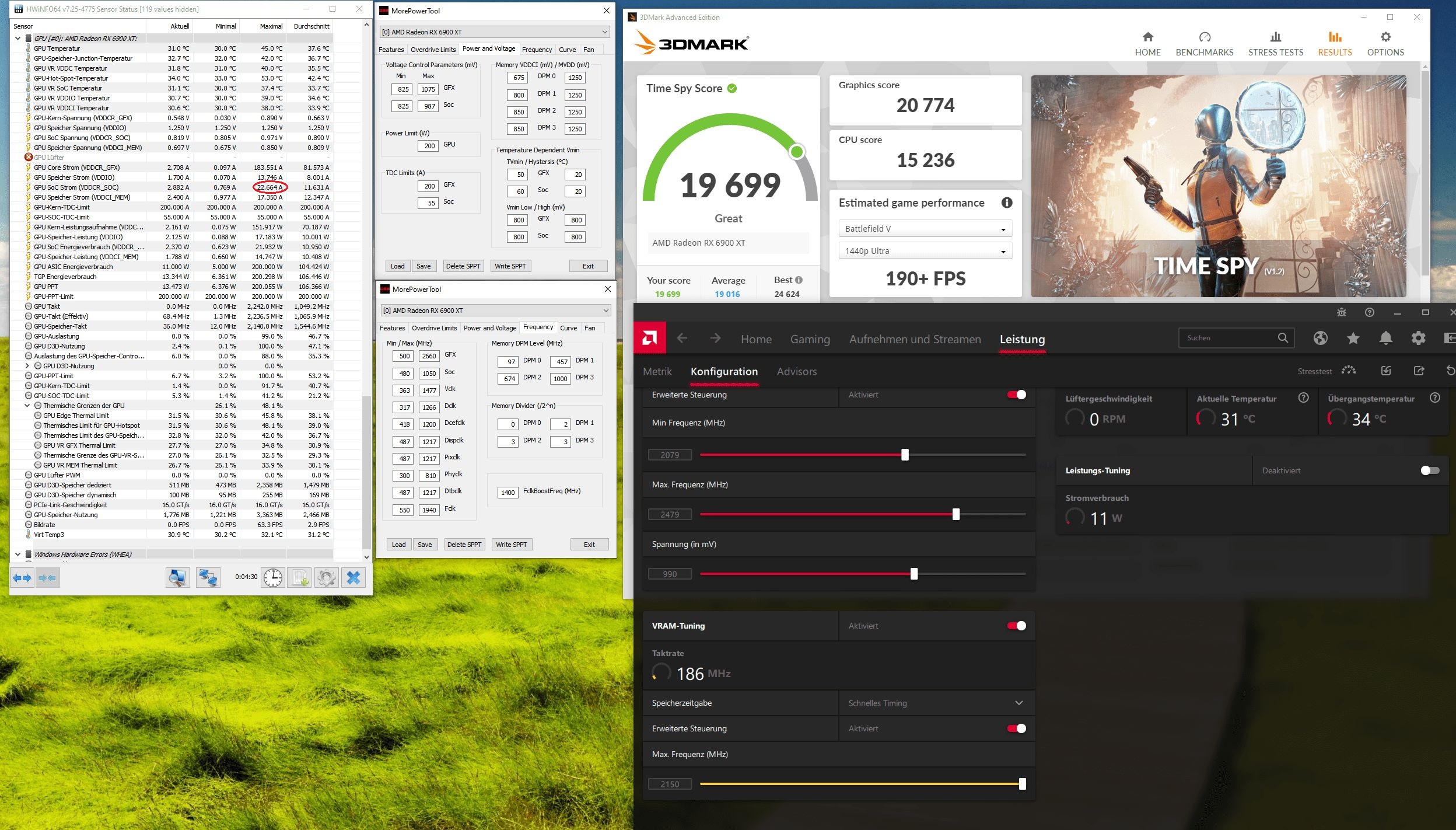Open HWiNFO sensor settings gear icon
The width and height of the screenshot is (1456, 830).
point(327,578)
